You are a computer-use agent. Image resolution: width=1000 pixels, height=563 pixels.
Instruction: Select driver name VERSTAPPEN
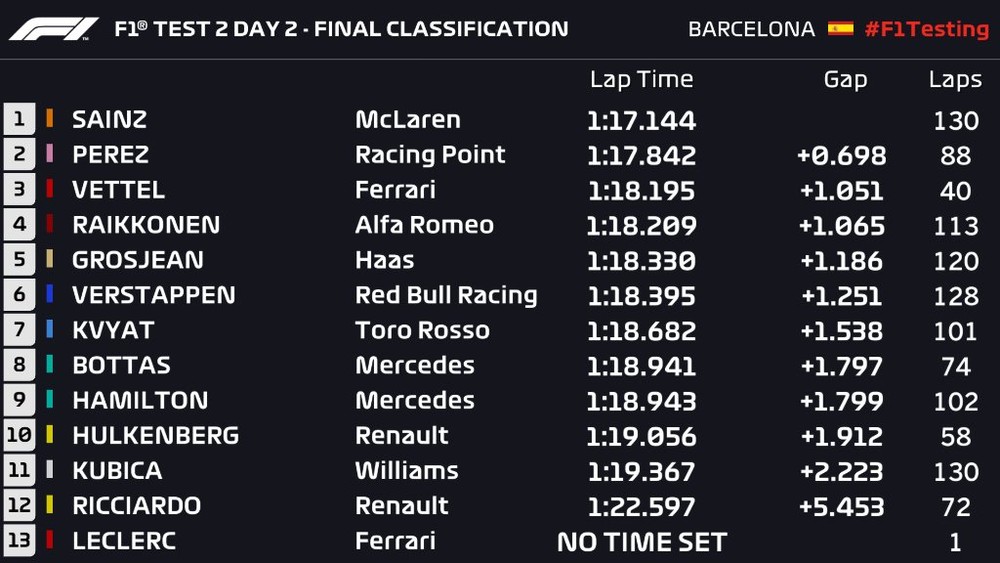154,295
